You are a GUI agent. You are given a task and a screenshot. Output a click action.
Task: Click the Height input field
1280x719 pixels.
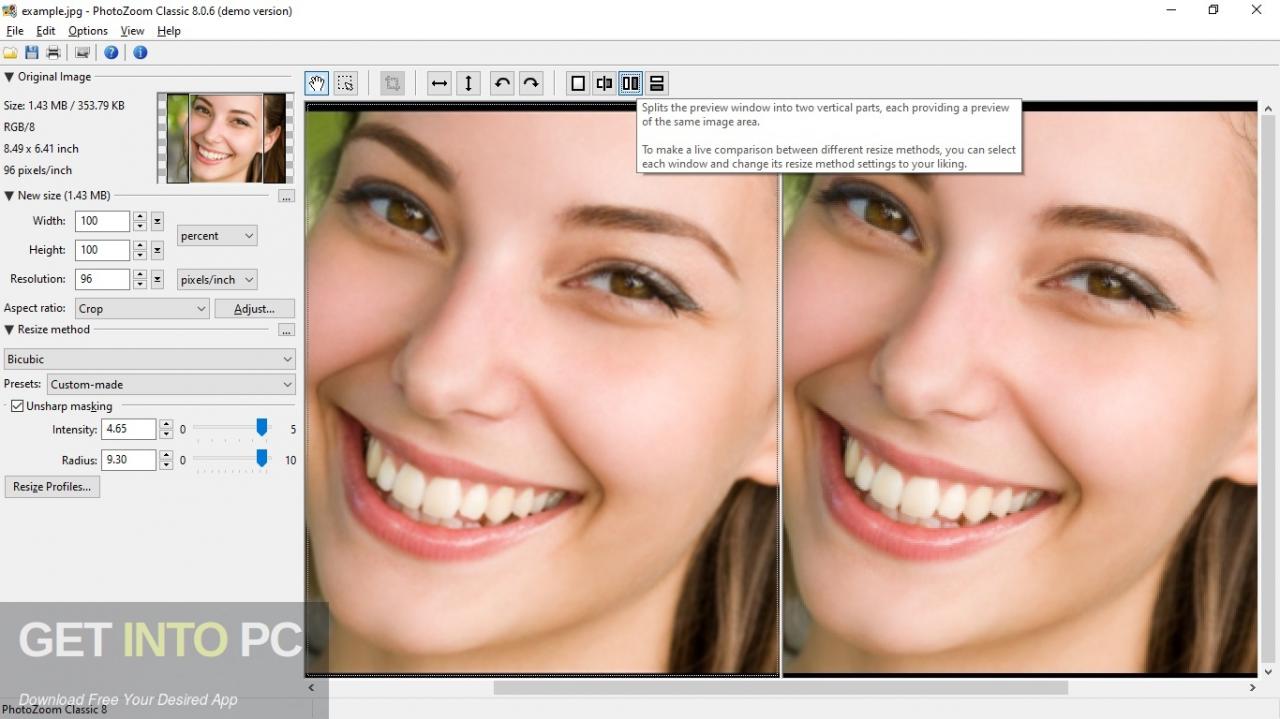(x=102, y=251)
